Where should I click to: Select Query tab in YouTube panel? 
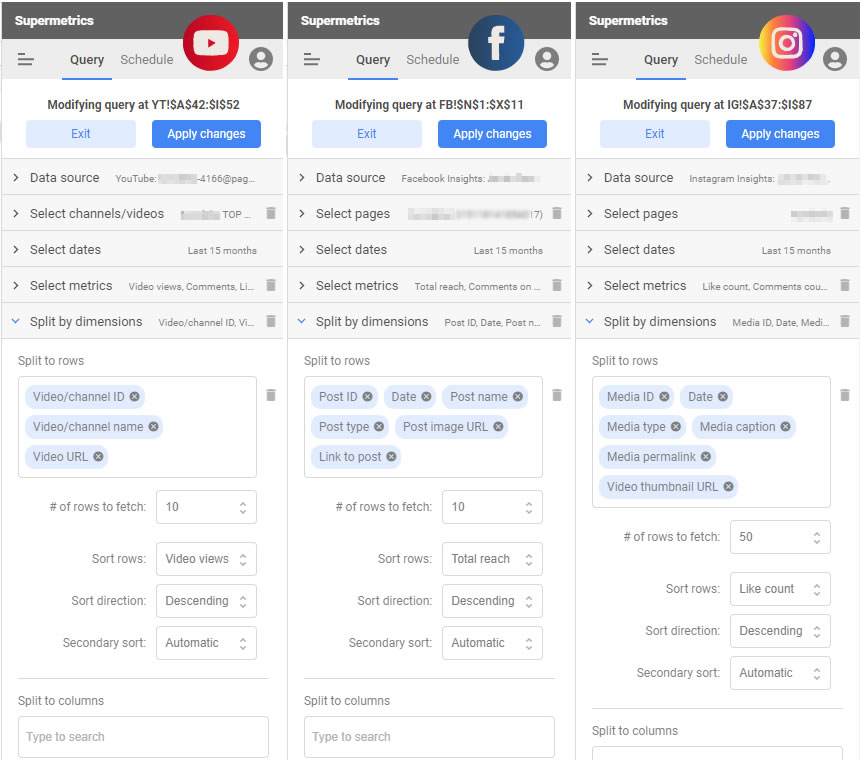(x=87, y=59)
